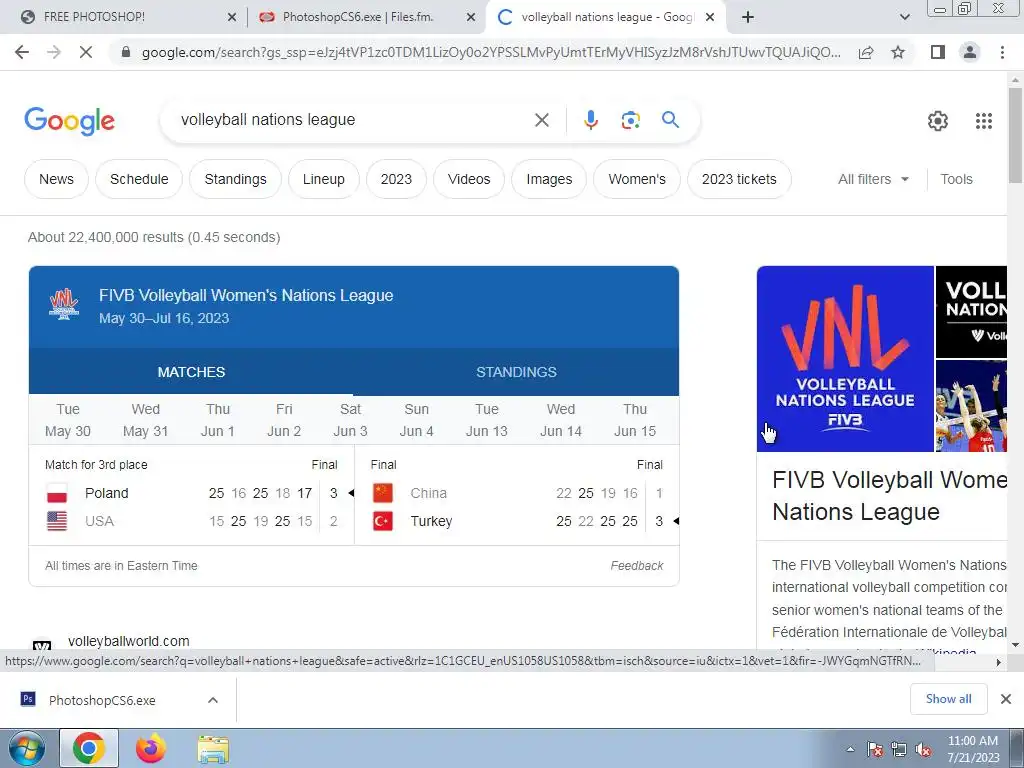
Task: Close the downloads bar
Action: click(x=1006, y=699)
